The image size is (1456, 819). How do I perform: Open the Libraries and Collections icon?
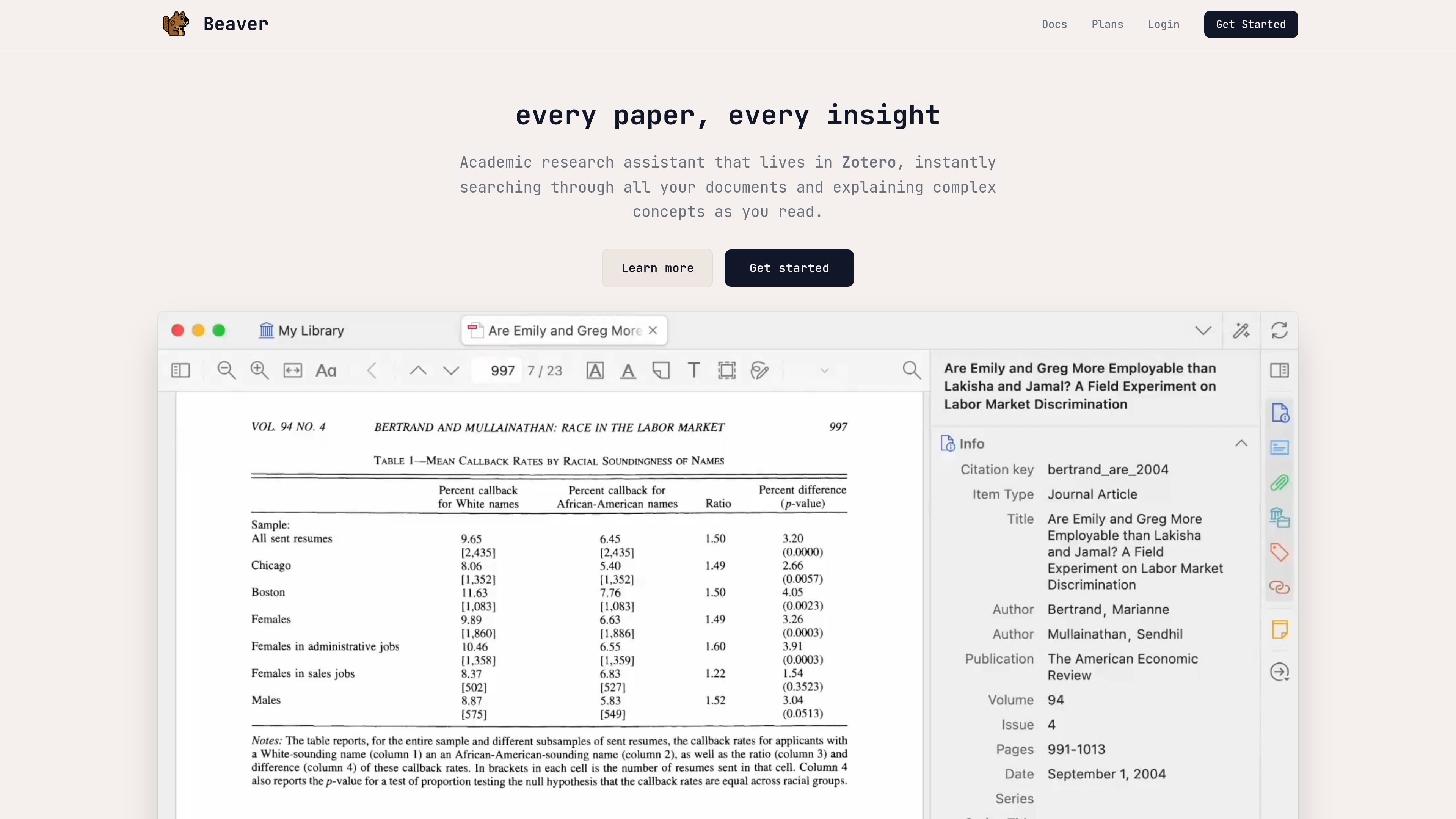point(1280,518)
